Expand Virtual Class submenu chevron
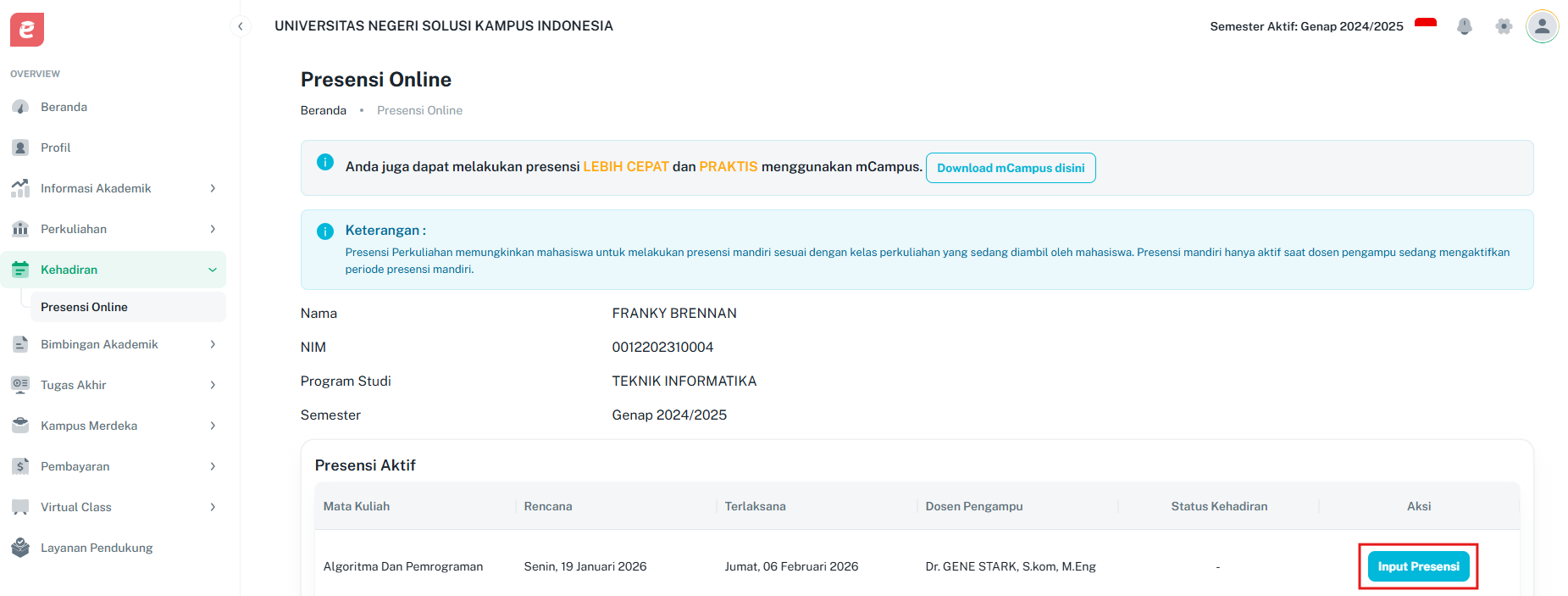 click(213, 507)
